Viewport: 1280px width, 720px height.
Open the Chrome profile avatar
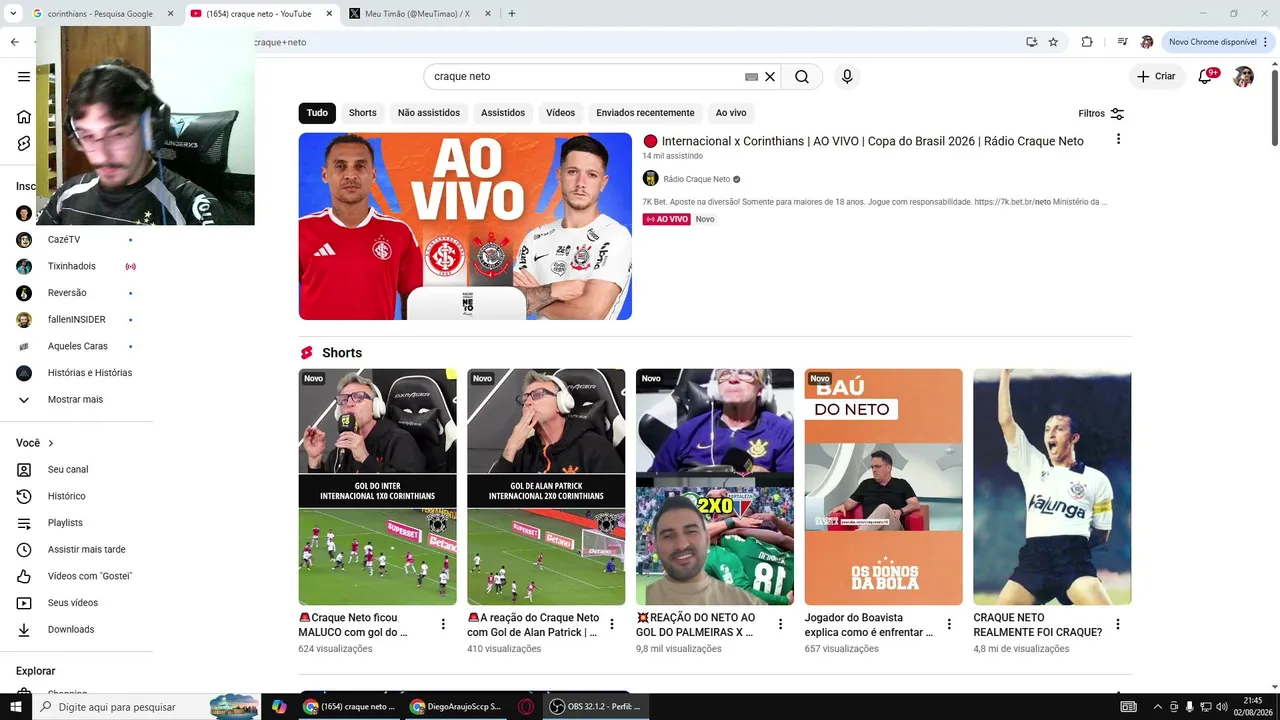(x=1147, y=42)
